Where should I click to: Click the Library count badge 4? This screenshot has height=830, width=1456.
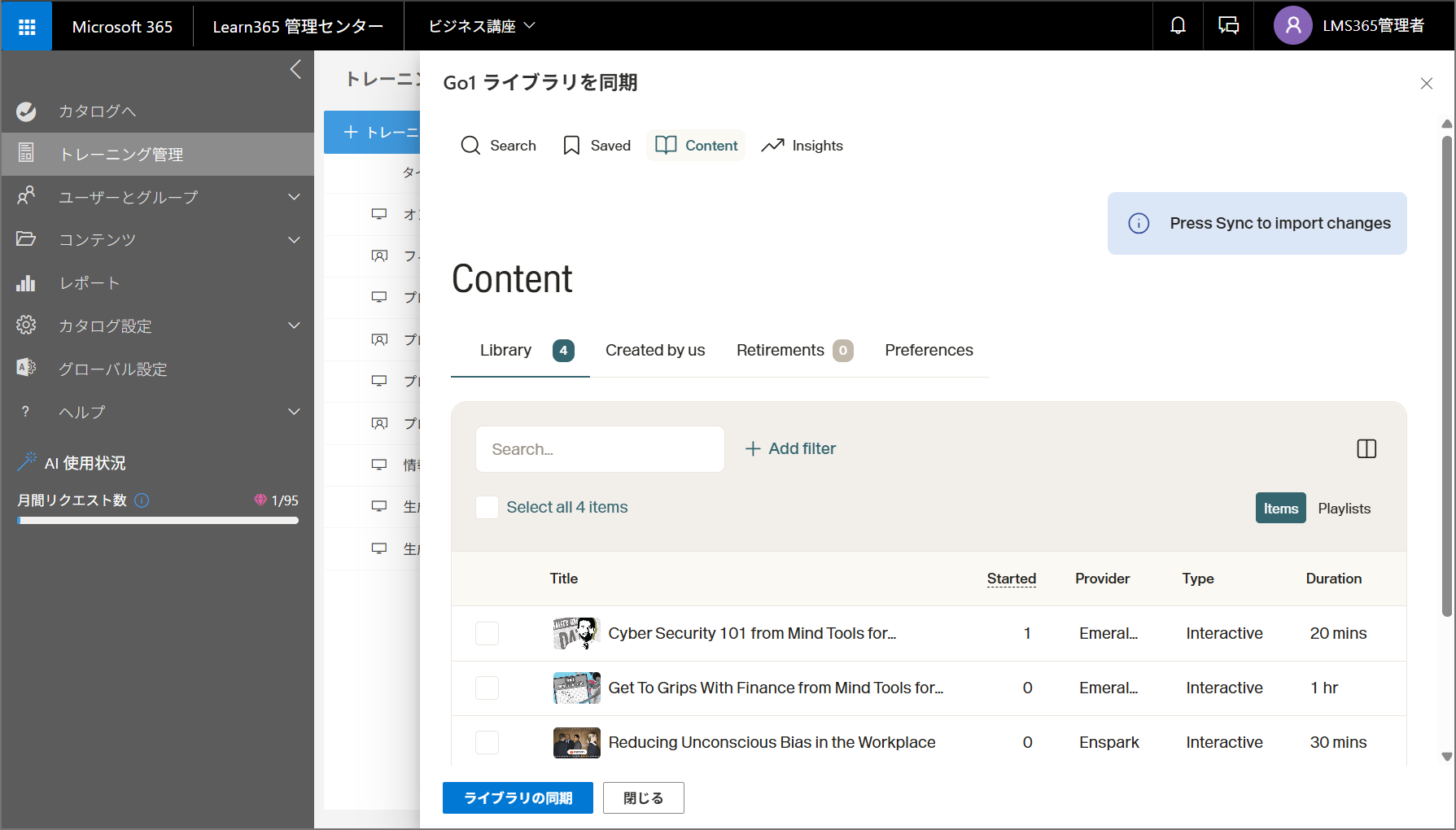tap(563, 351)
